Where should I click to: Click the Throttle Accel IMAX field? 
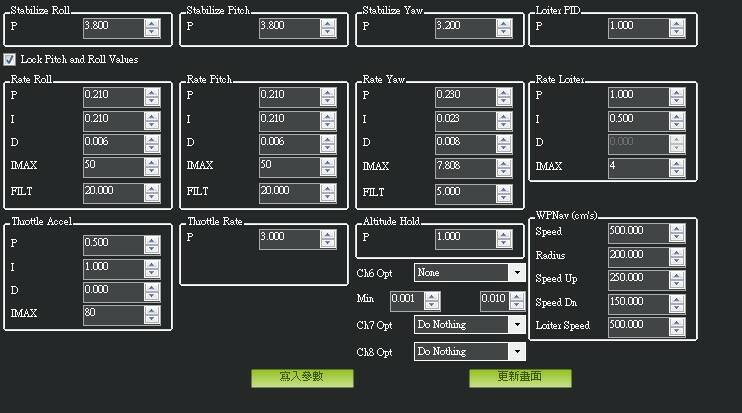click(x=110, y=314)
